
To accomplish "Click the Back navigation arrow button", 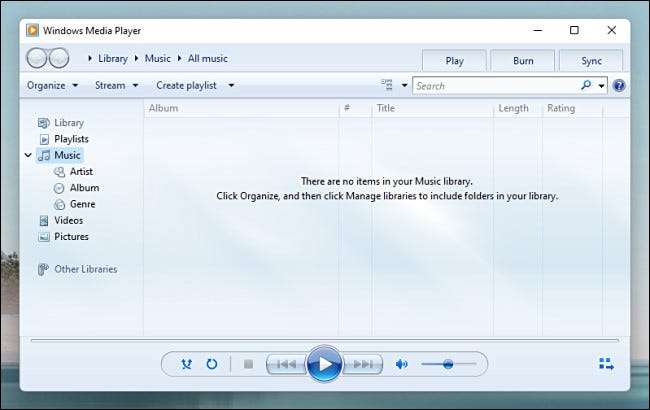I will click(36, 58).
